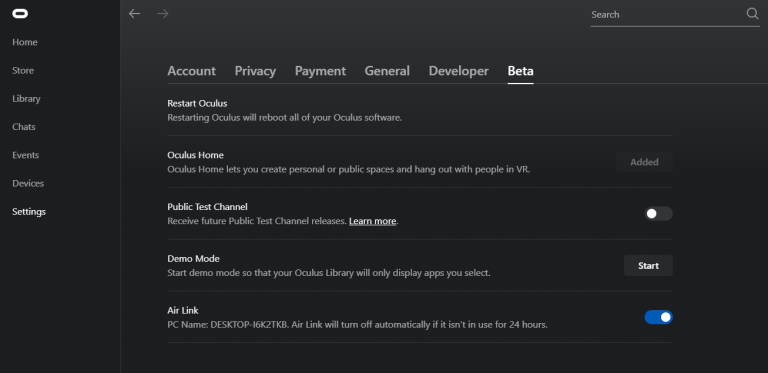768x373 pixels.
Task: Click the Added button for Oculus Home
Action: click(x=644, y=162)
